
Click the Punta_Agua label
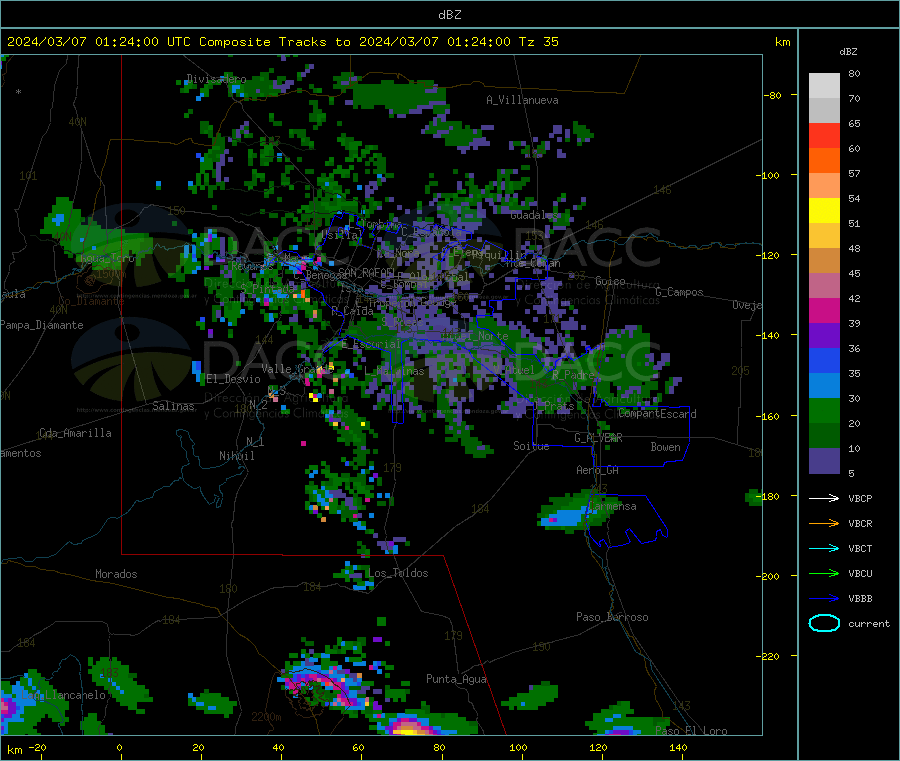click(x=456, y=679)
